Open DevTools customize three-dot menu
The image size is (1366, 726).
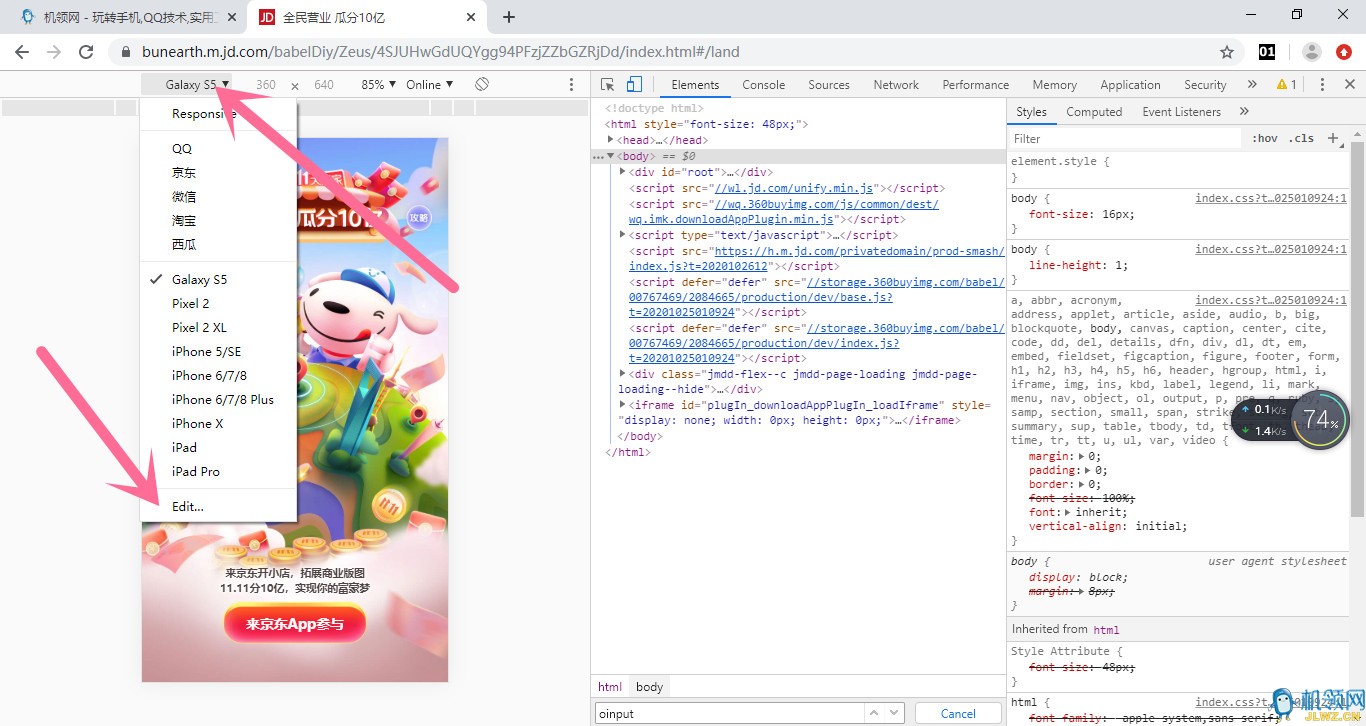[1322, 85]
